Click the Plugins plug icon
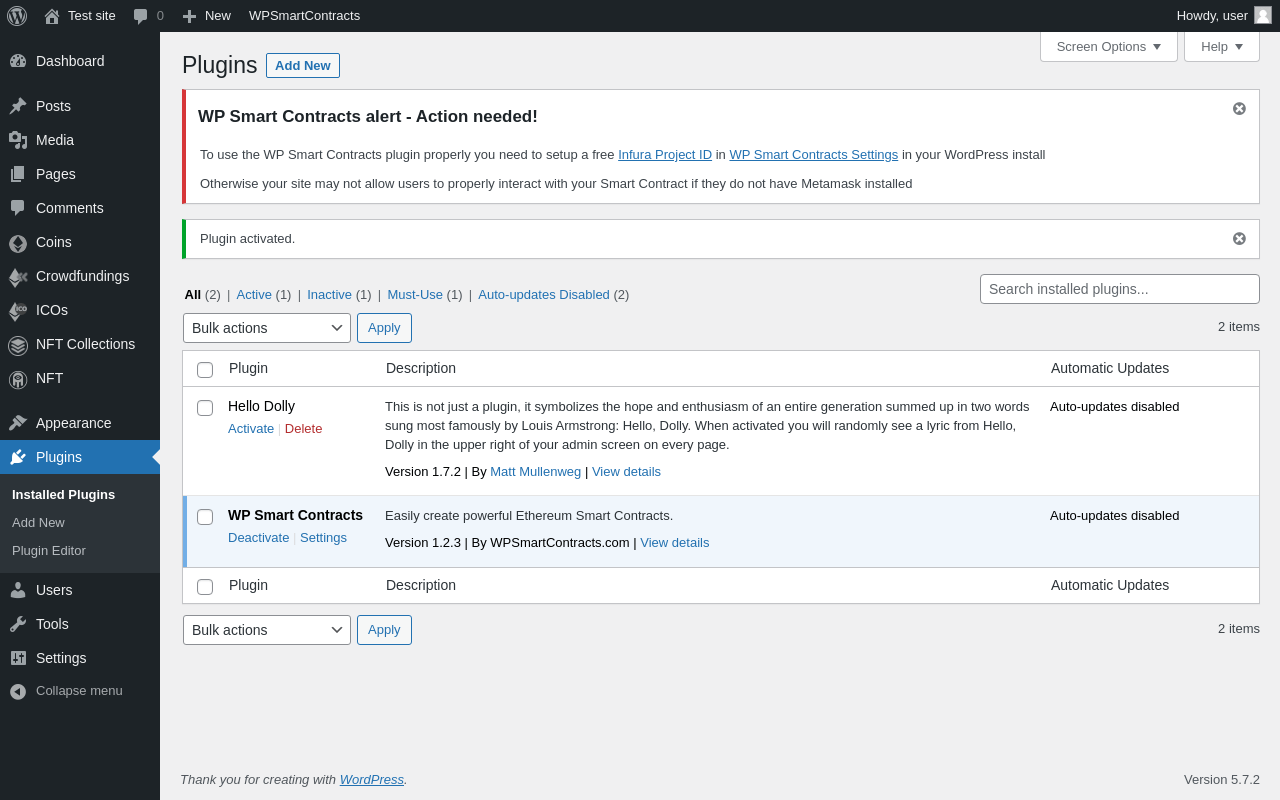This screenshot has height=800, width=1280. pos(18,457)
